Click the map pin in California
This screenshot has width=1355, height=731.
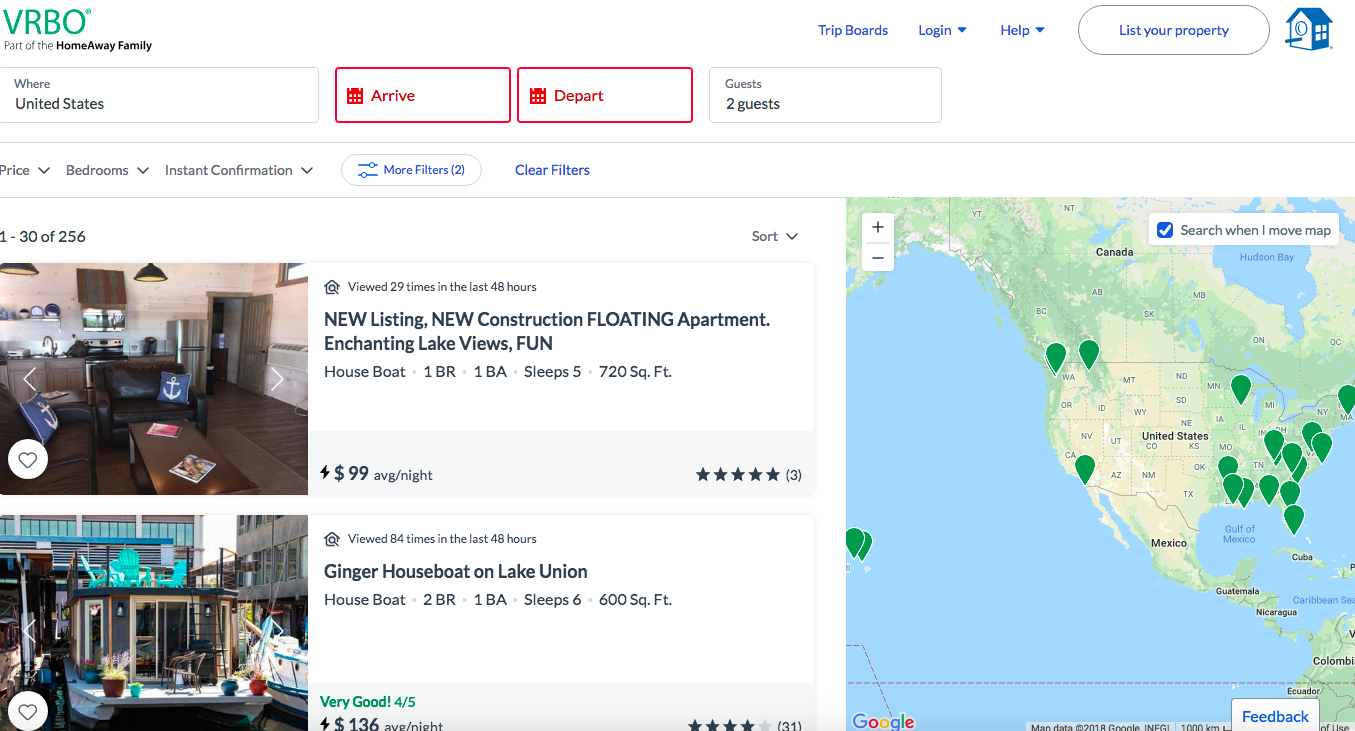pyautogui.click(x=1085, y=469)
